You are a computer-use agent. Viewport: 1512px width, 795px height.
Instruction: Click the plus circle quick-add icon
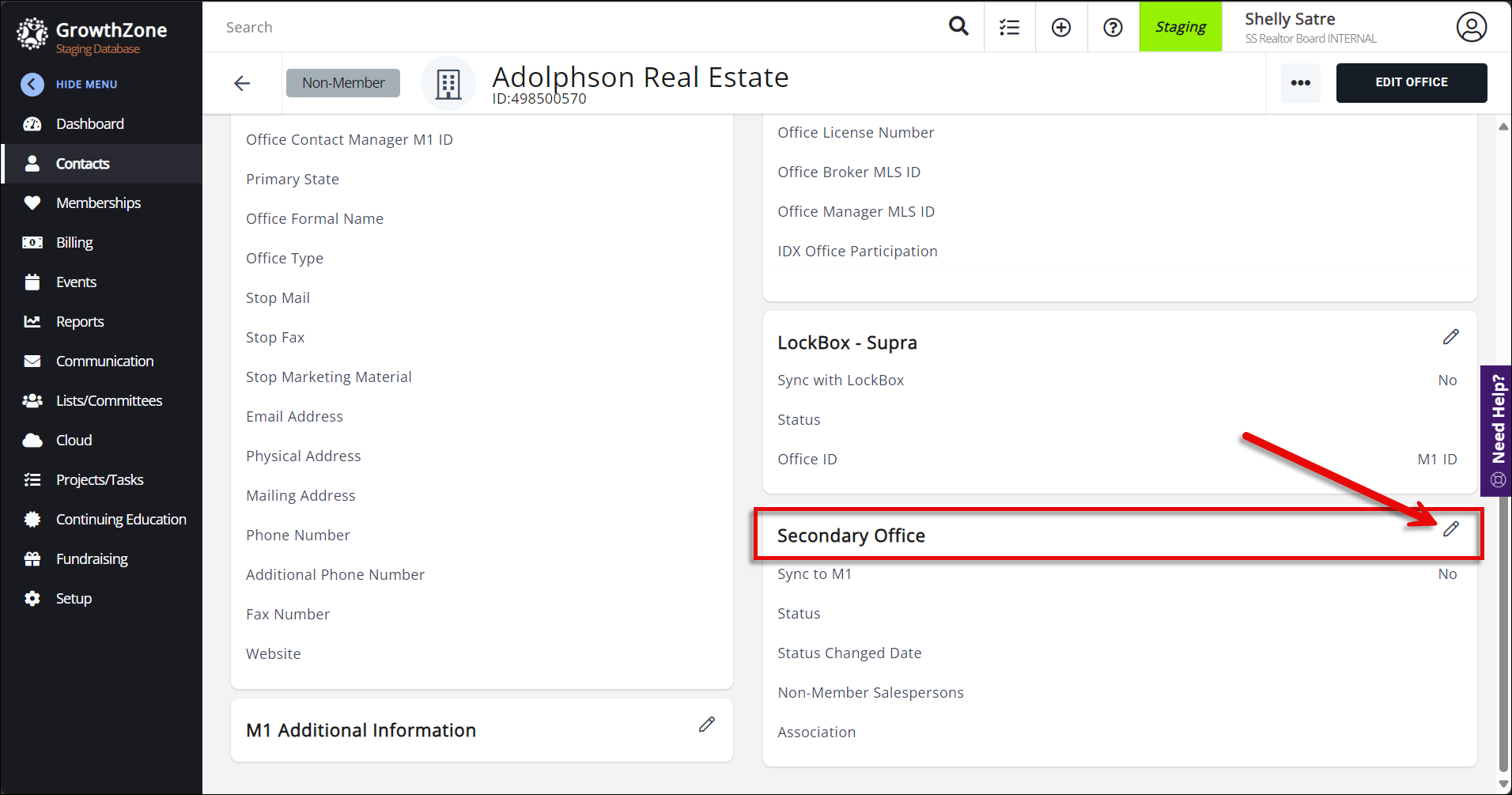[x=1061, y=28]
